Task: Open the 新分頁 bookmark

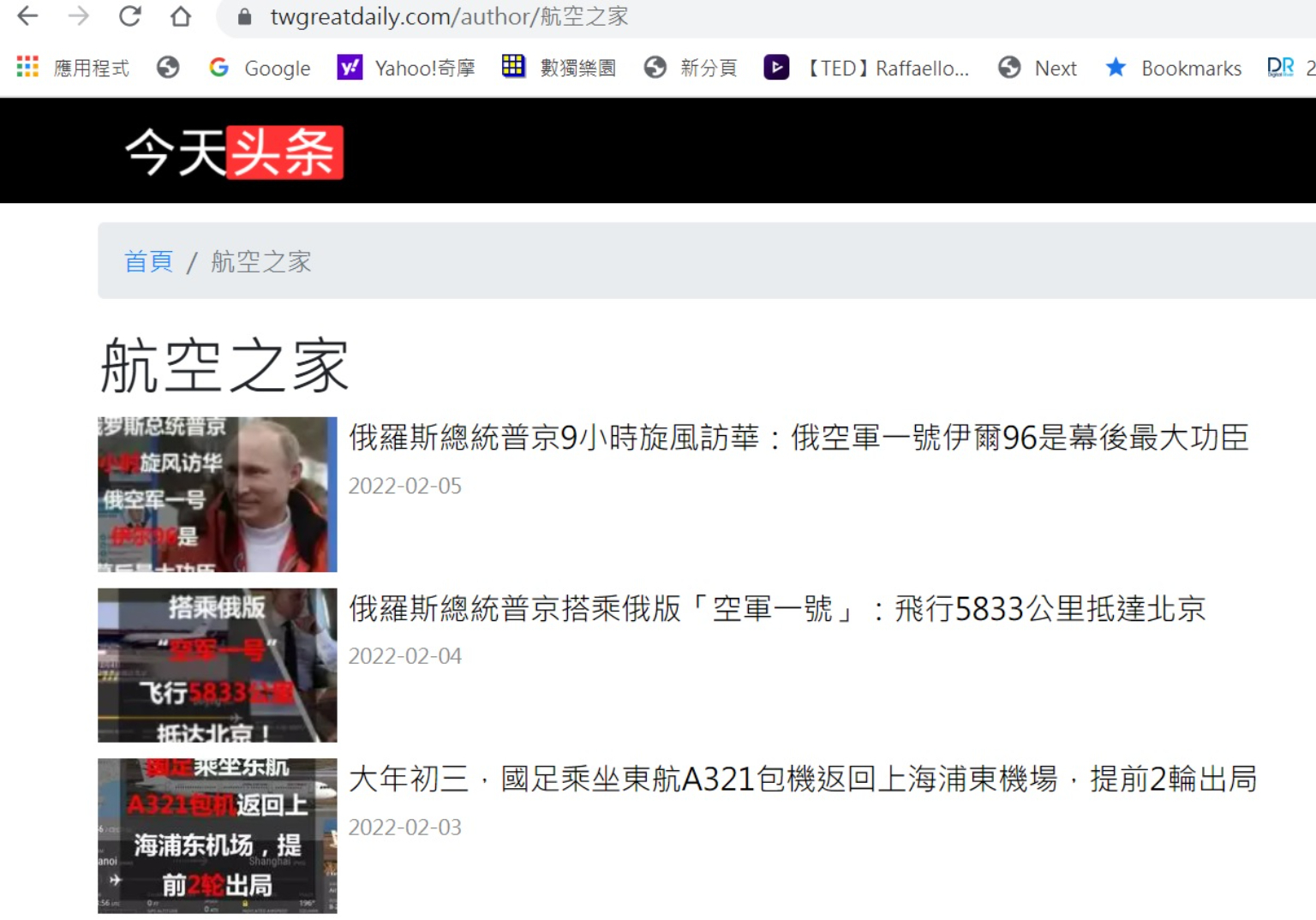Action: 691,68
